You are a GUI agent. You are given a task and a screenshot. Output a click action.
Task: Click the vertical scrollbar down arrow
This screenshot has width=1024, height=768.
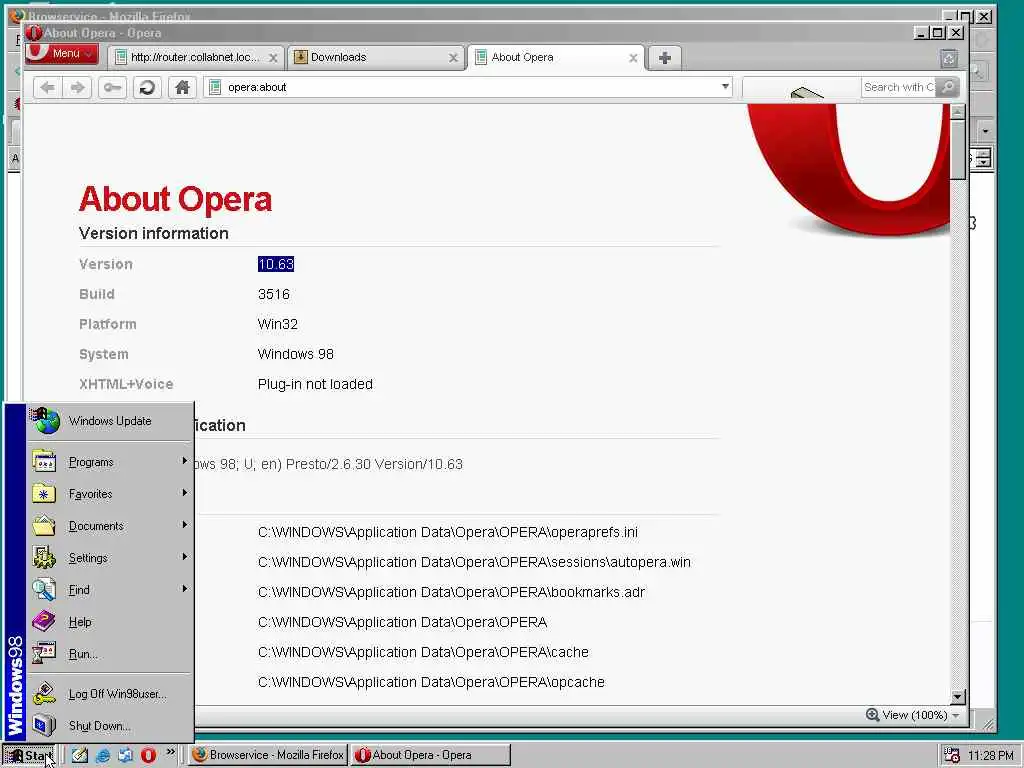coord(958,697)
